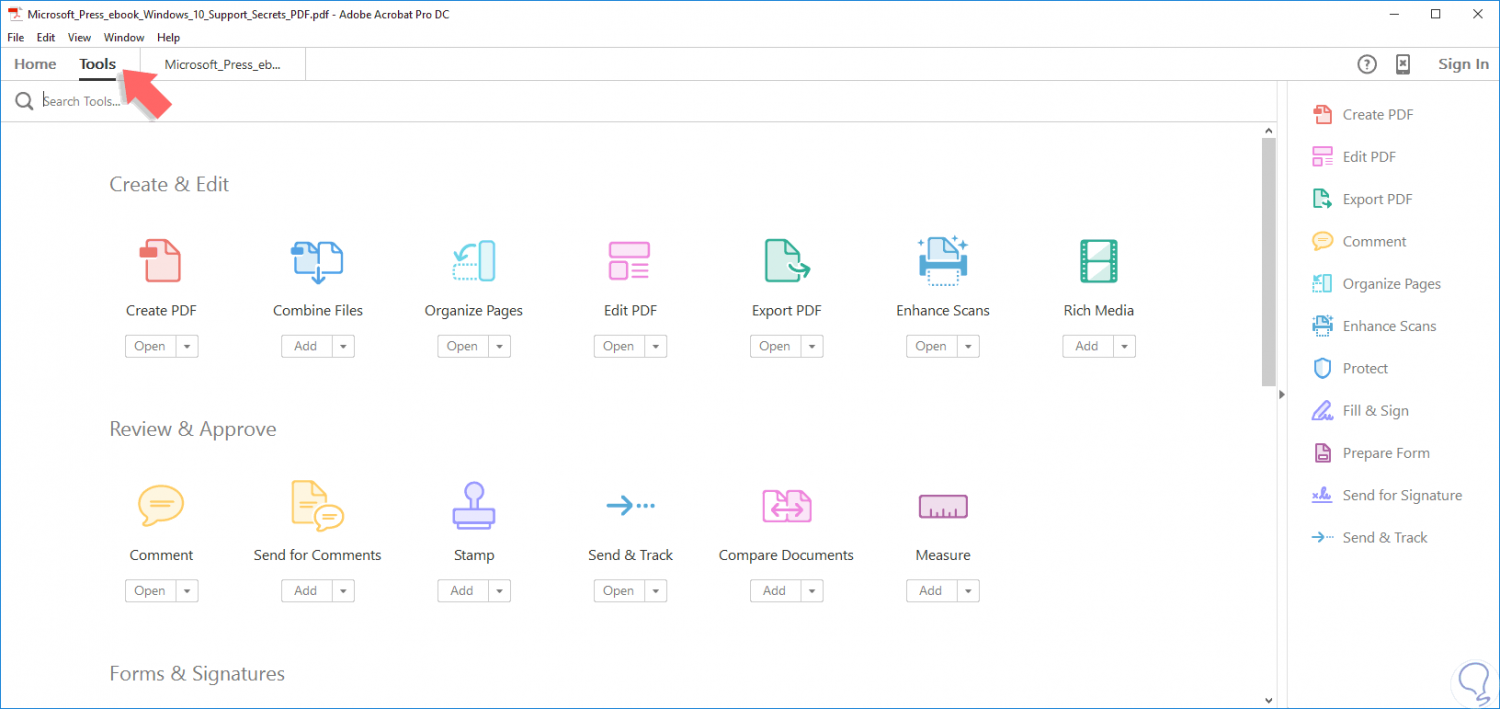
Task: Click the Prepare Form shortcut in the sidebar
Action: coord(1370,453)
